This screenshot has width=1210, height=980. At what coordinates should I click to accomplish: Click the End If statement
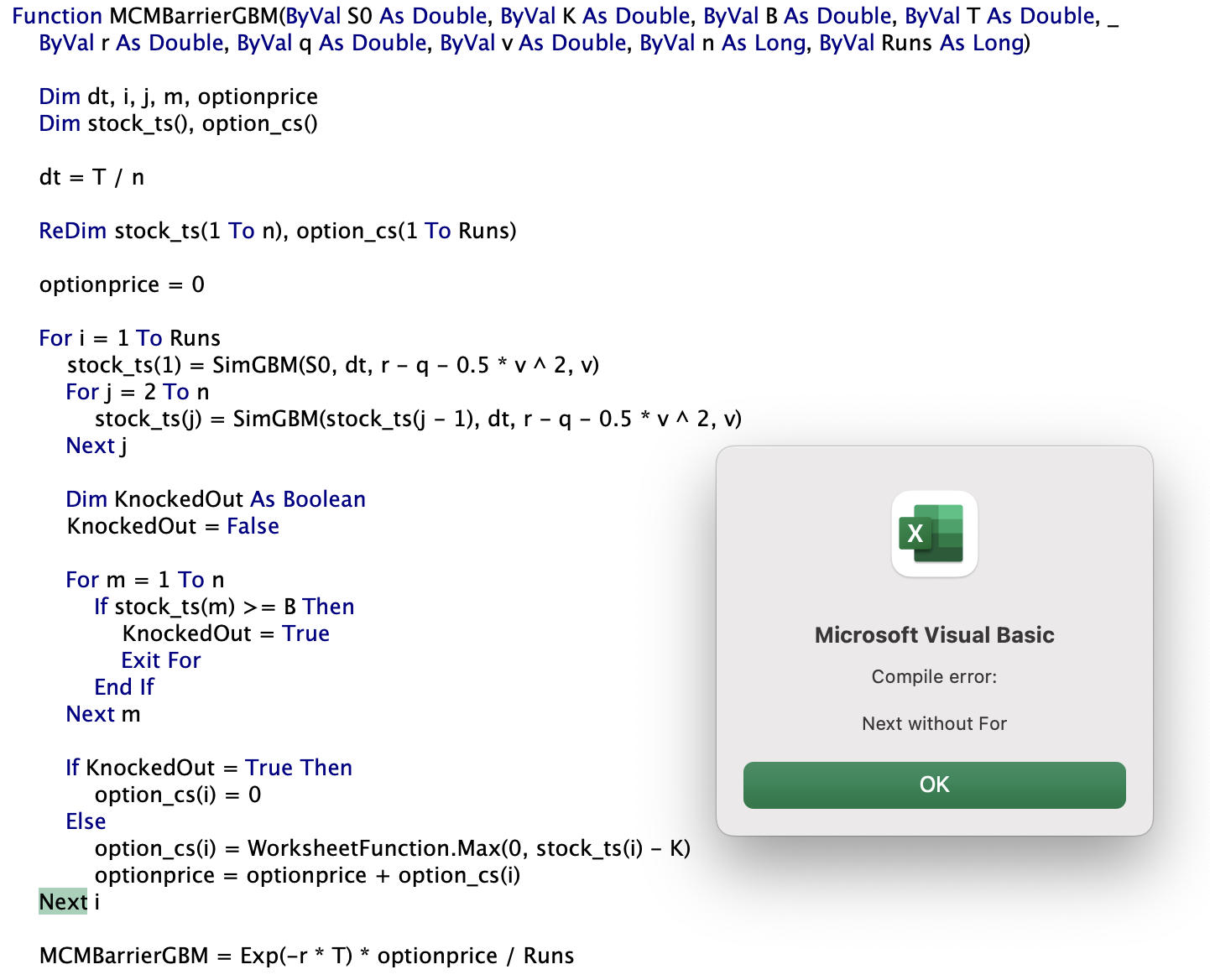[x=123, y=687]
